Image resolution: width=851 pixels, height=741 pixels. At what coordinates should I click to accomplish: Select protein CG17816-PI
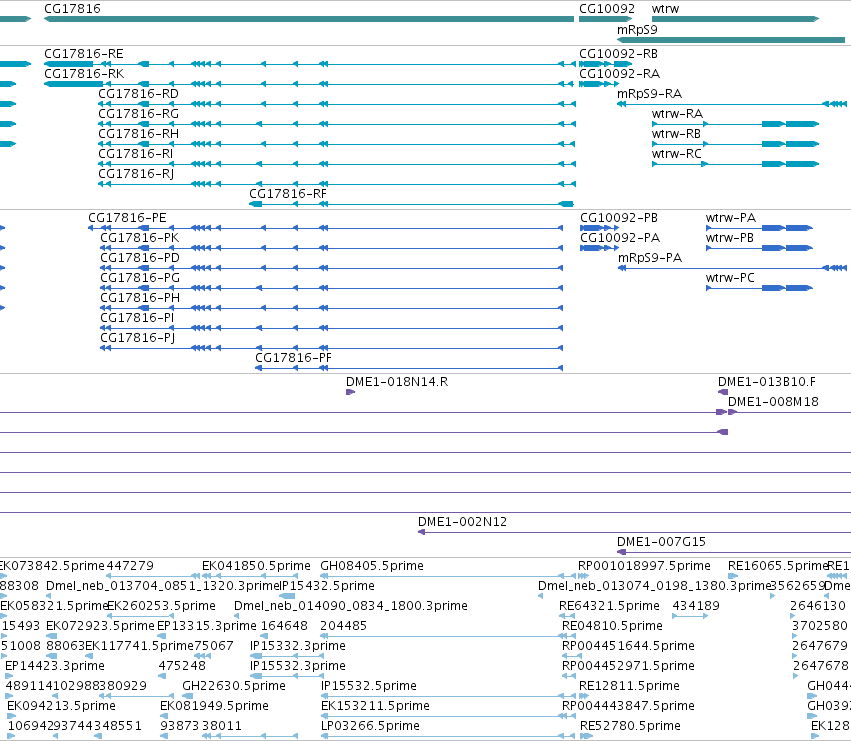pos(137,319)
